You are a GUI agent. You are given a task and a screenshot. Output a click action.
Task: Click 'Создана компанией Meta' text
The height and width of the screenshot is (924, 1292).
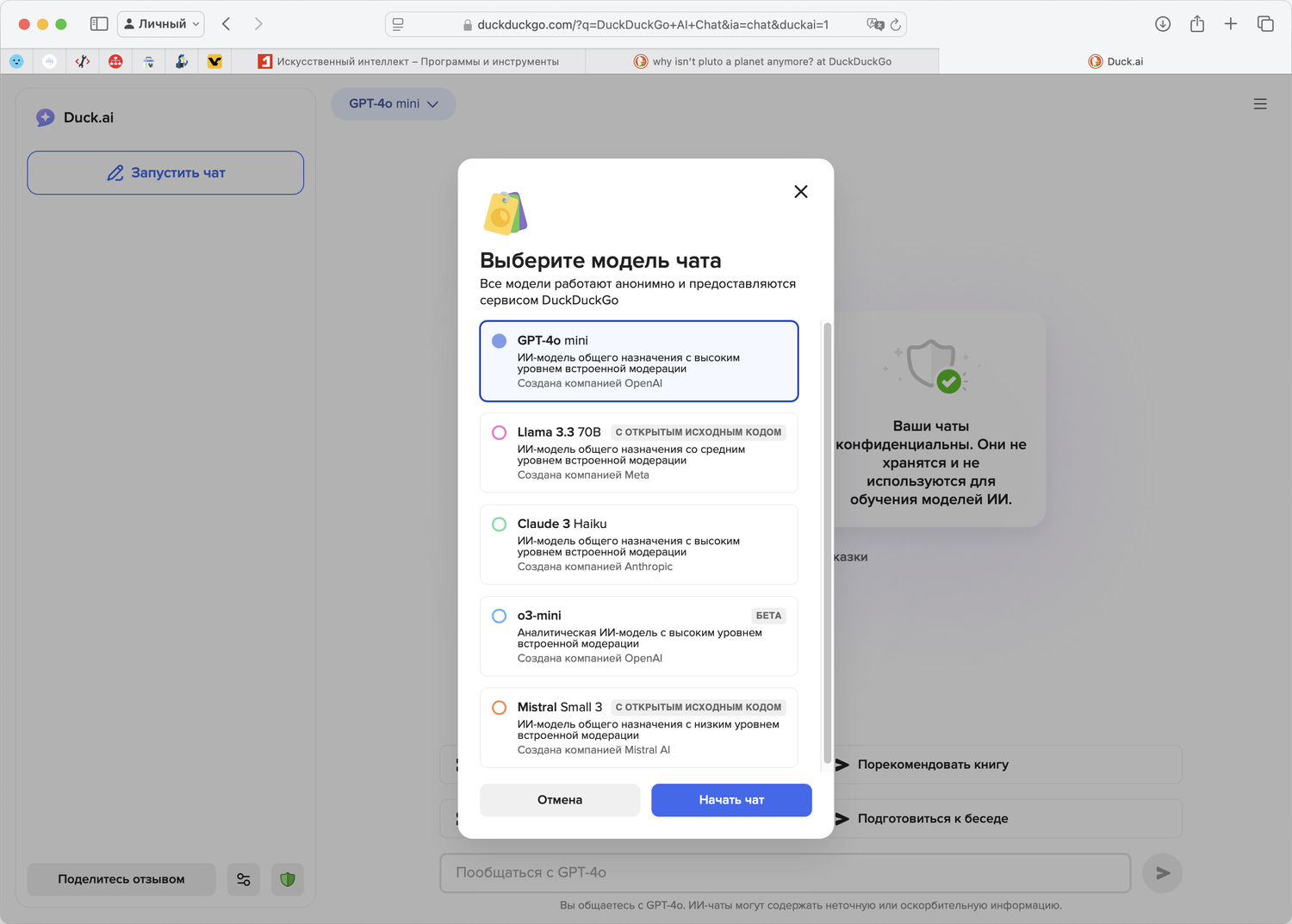point(583,475)
